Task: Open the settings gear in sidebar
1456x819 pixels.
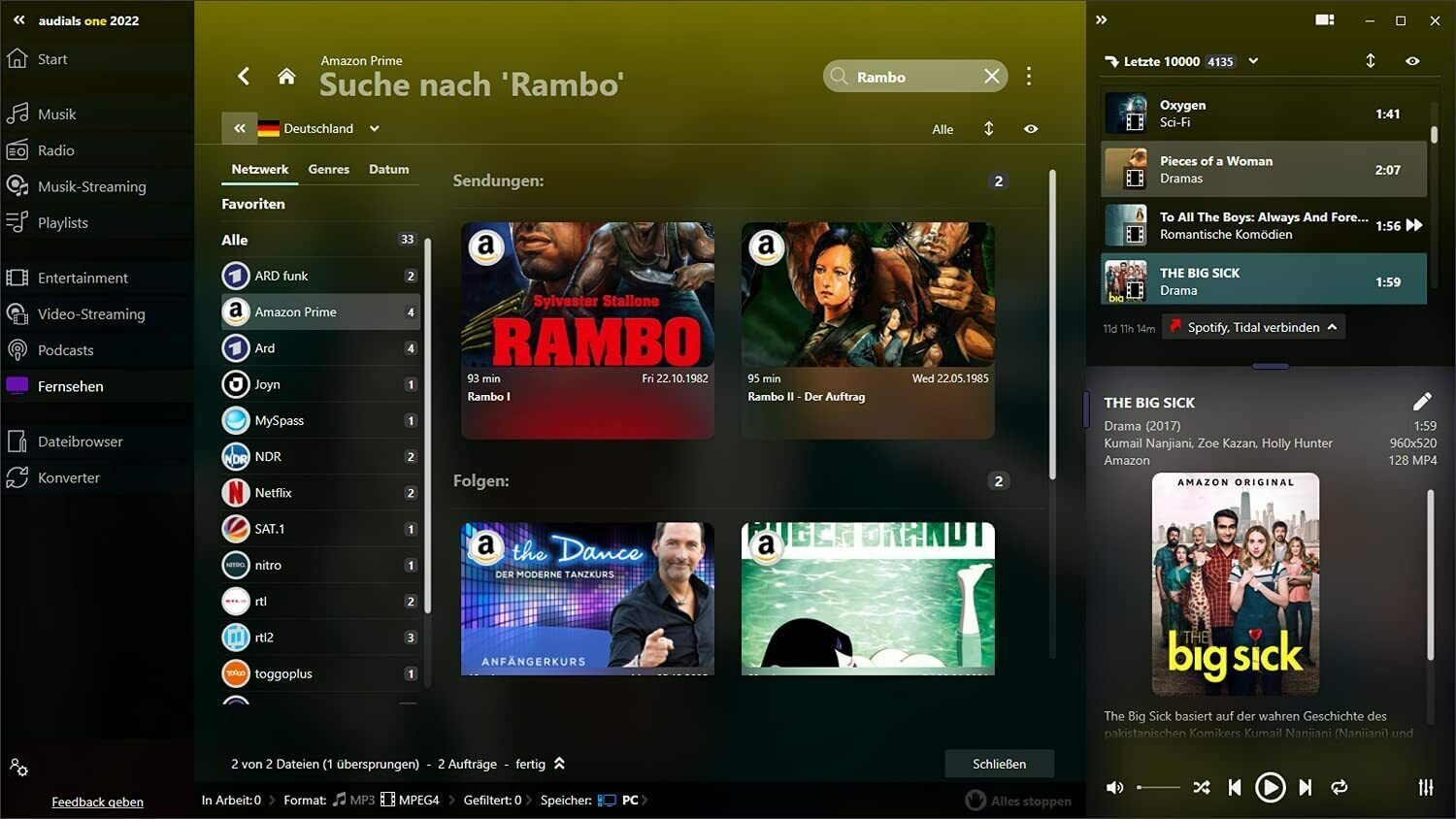Action: point(18,768)
